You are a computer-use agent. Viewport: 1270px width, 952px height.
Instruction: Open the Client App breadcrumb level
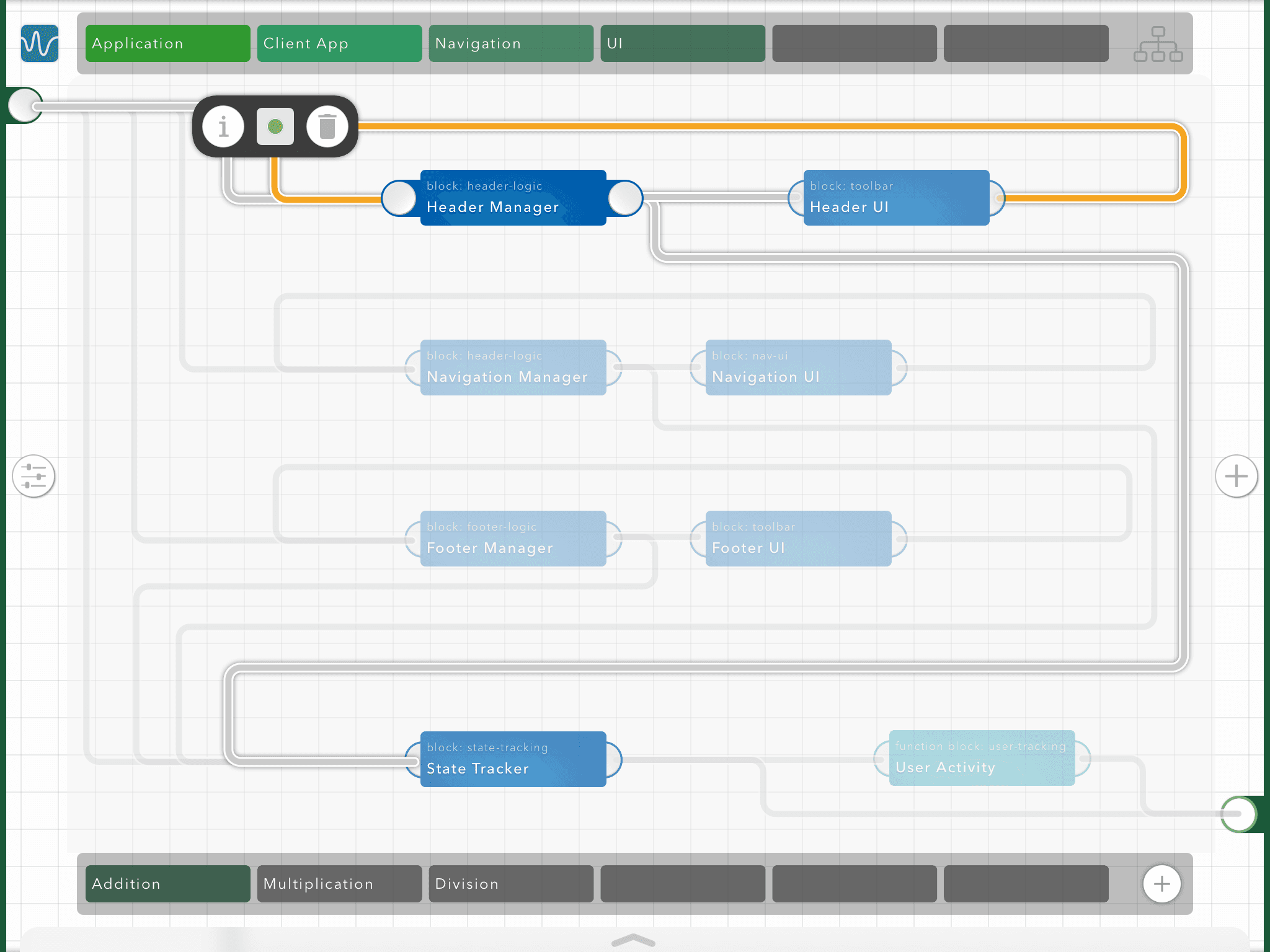click(x=339, y=43)
